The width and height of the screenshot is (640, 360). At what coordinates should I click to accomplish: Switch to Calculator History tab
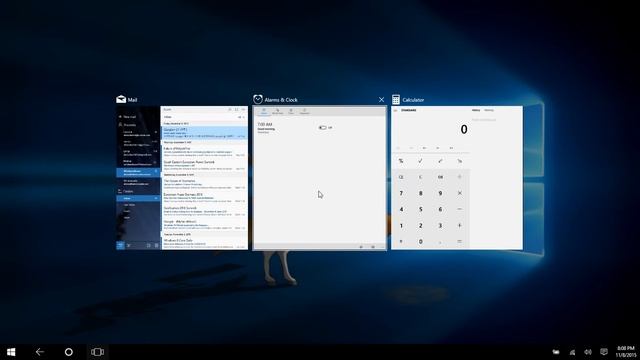(x=476, y=110)
